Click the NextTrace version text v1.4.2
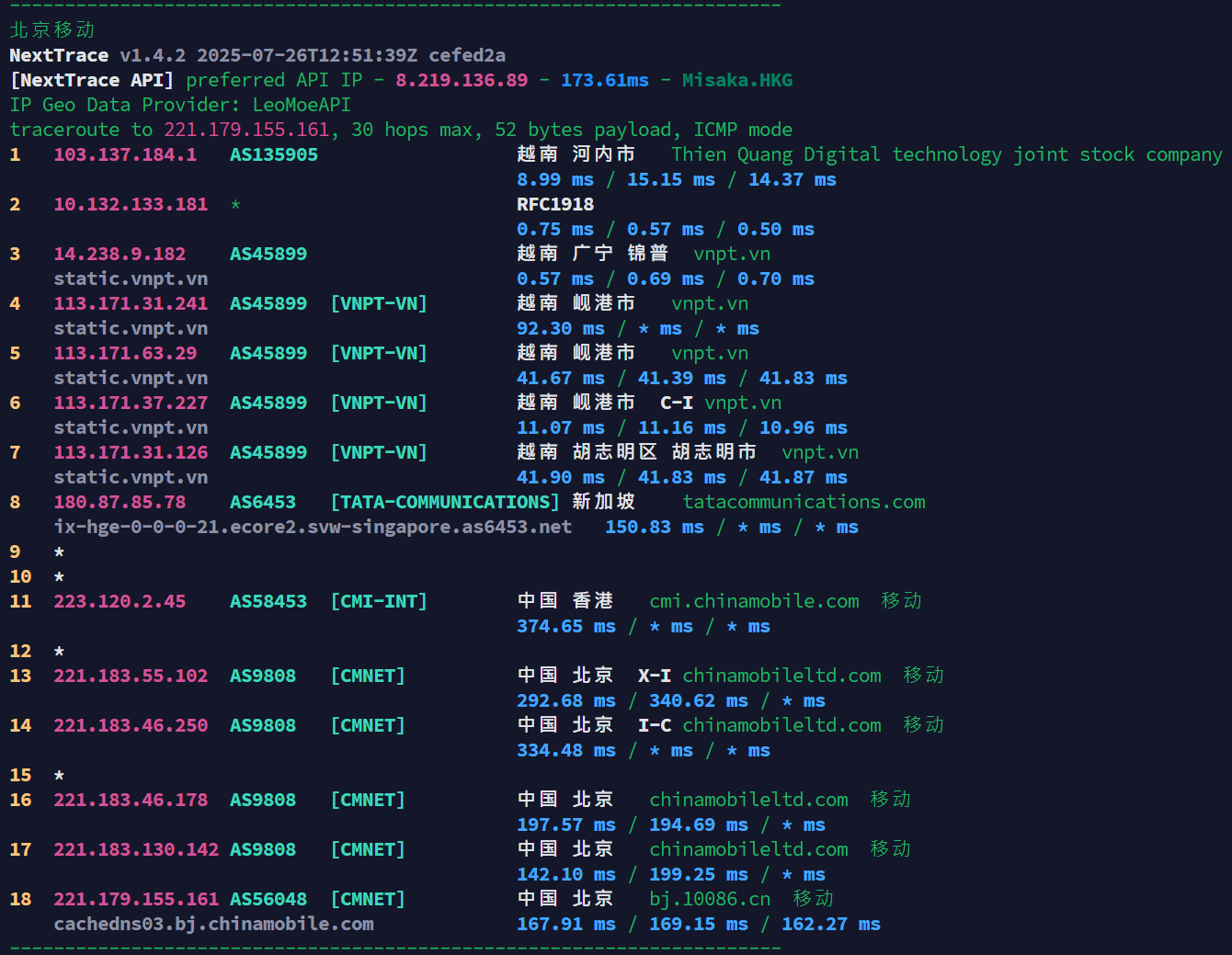The height and width of the screenshot is (955, 1232). pos(153,55)
